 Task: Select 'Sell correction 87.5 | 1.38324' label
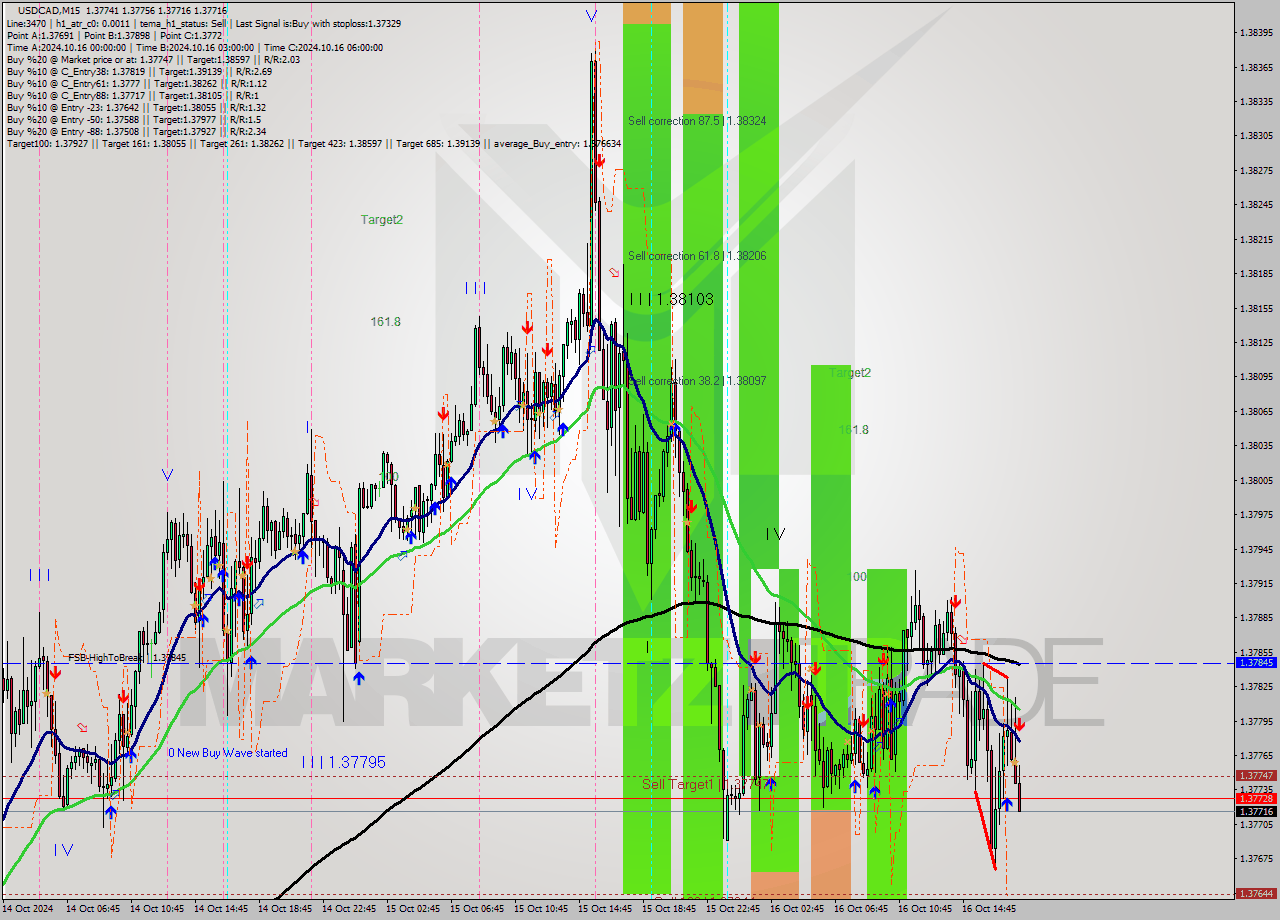(697, 121)
